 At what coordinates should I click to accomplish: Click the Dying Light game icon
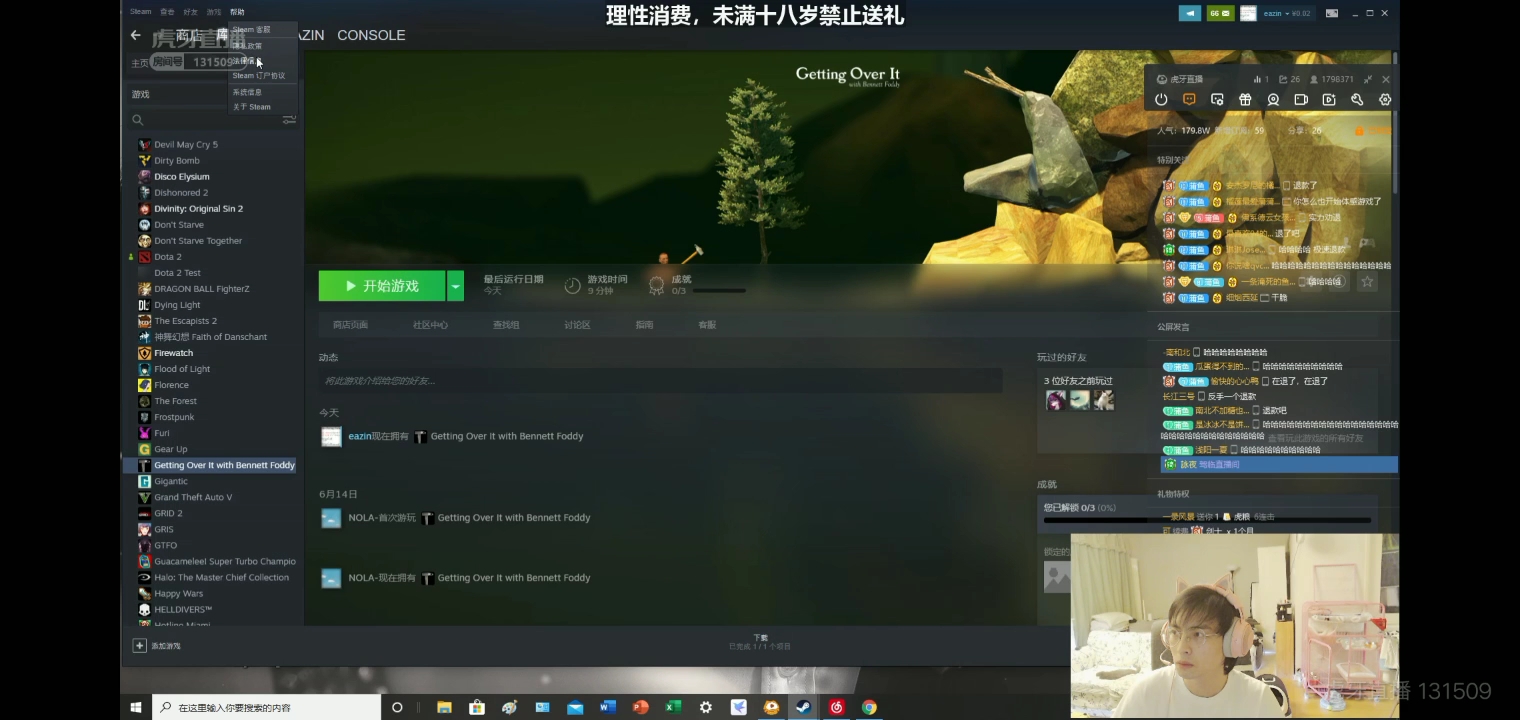(144, 305)
